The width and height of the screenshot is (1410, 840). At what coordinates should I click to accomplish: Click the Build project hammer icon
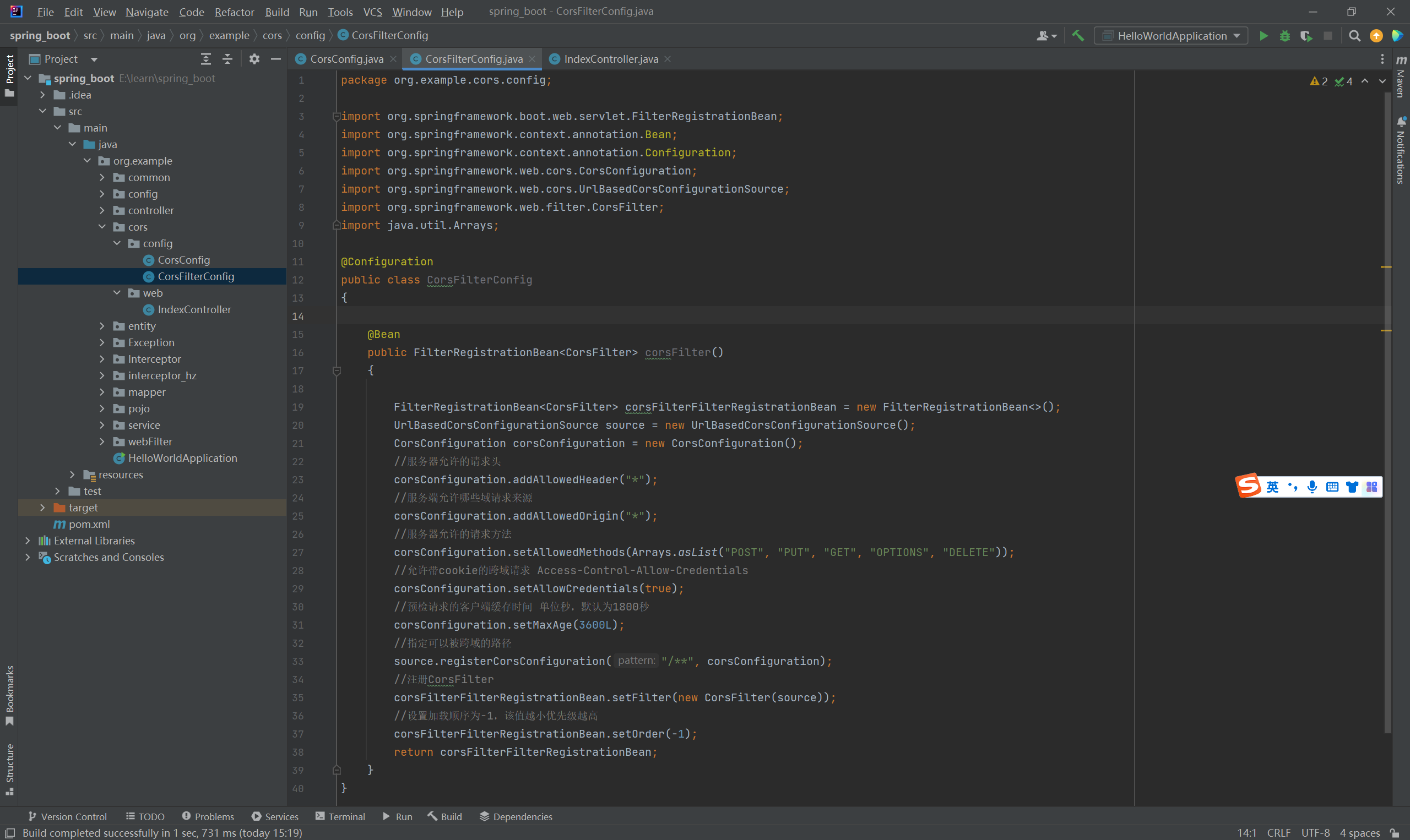click(1078, 36)
